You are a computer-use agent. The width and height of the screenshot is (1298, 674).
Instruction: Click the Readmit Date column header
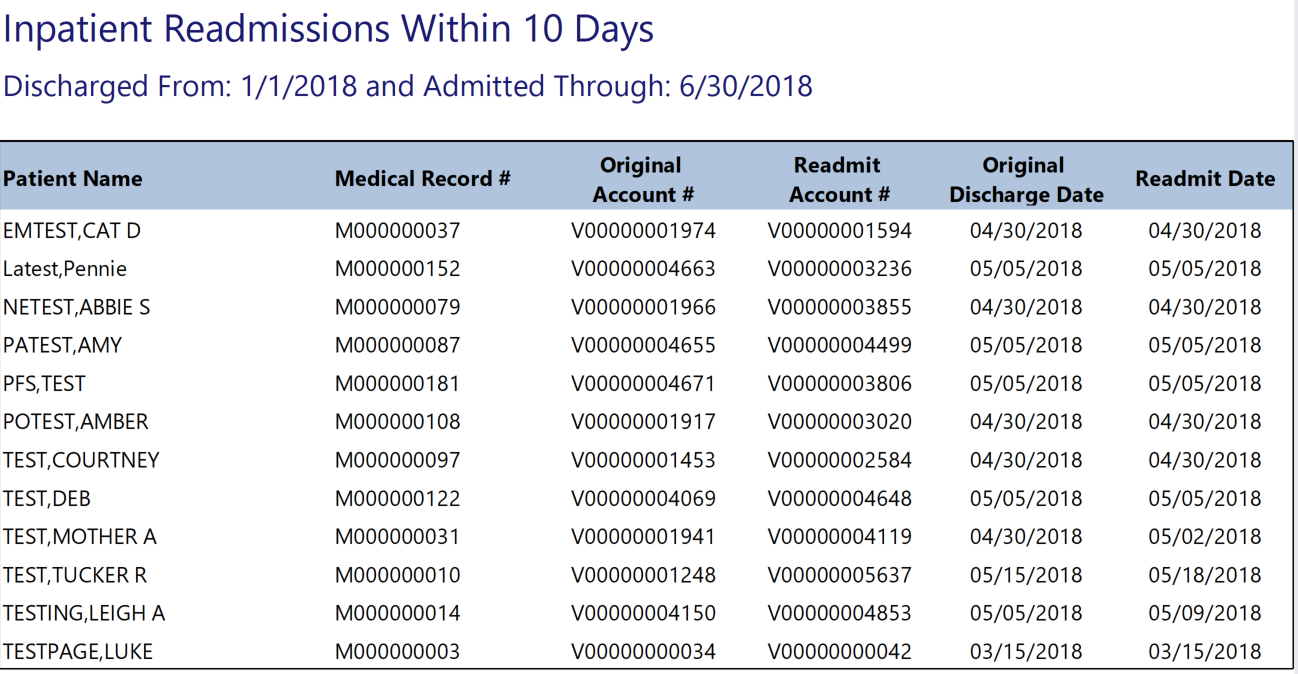click(1204, 179)
